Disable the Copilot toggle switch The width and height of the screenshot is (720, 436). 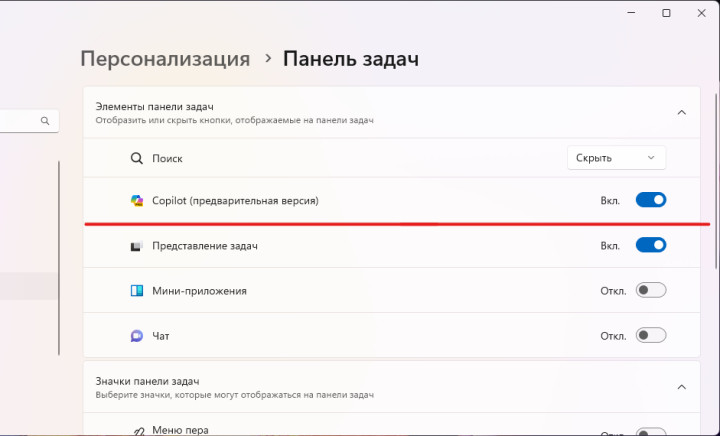(x=650, y=200)
